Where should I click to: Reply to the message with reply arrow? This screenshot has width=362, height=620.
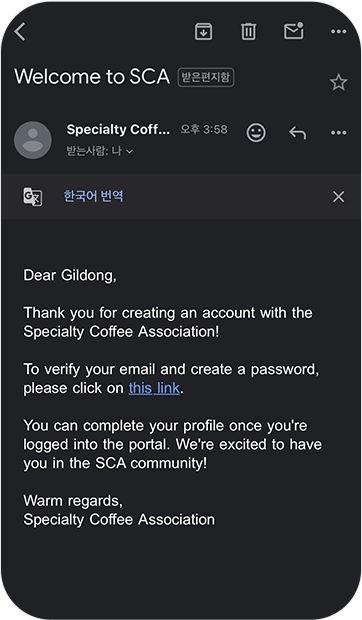298,133
